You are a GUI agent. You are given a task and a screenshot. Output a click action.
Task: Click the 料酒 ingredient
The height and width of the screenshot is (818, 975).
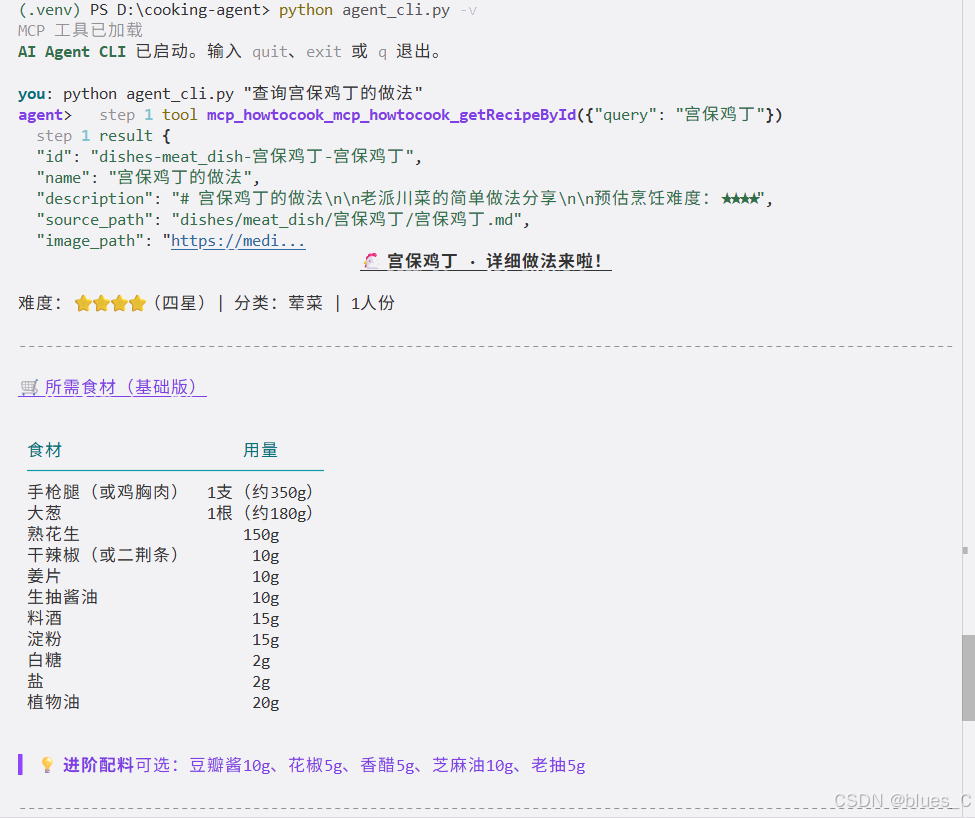(45, 618)
